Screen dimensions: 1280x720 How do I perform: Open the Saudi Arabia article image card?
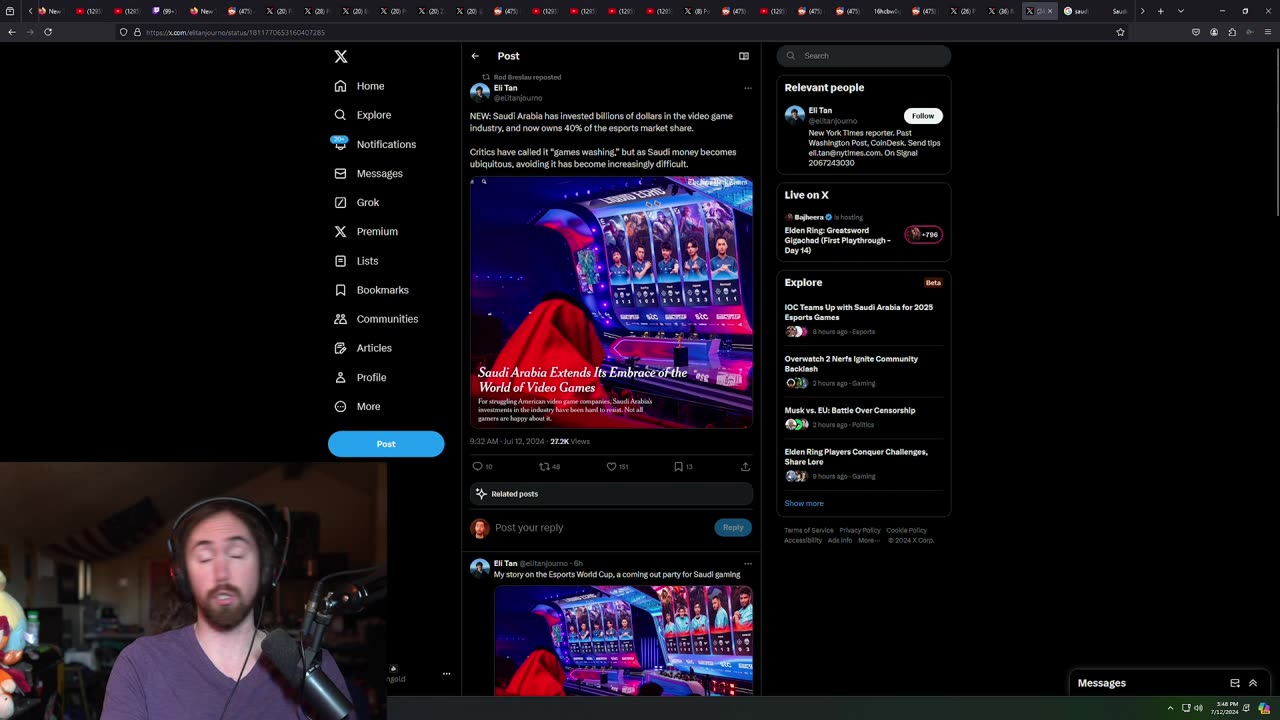pyautogui.click(x=611, y=303)
